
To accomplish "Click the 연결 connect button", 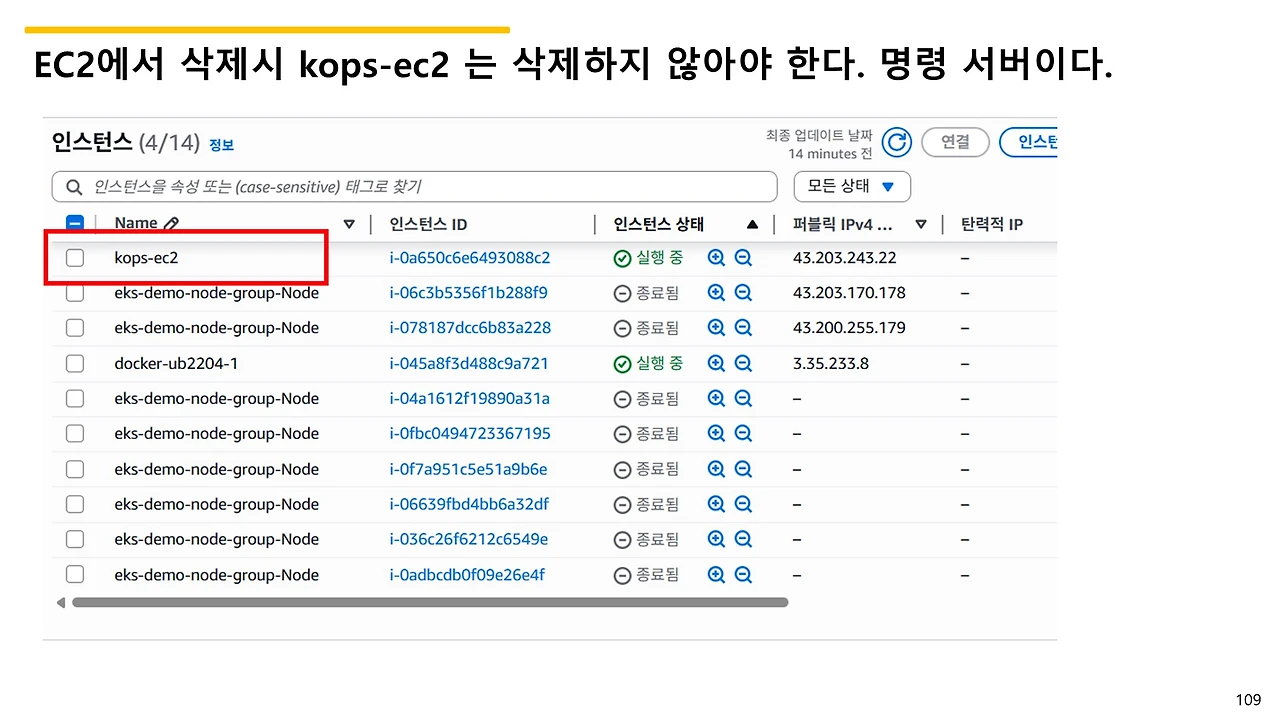I will coord(955,142).
